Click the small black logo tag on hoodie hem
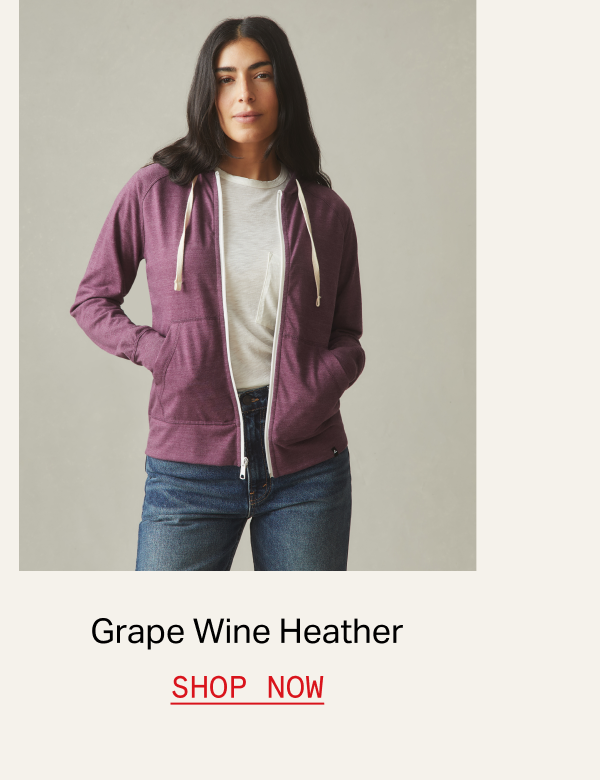Image resolution: width=600 pixels, height=780 pixels. click(334, 452)
